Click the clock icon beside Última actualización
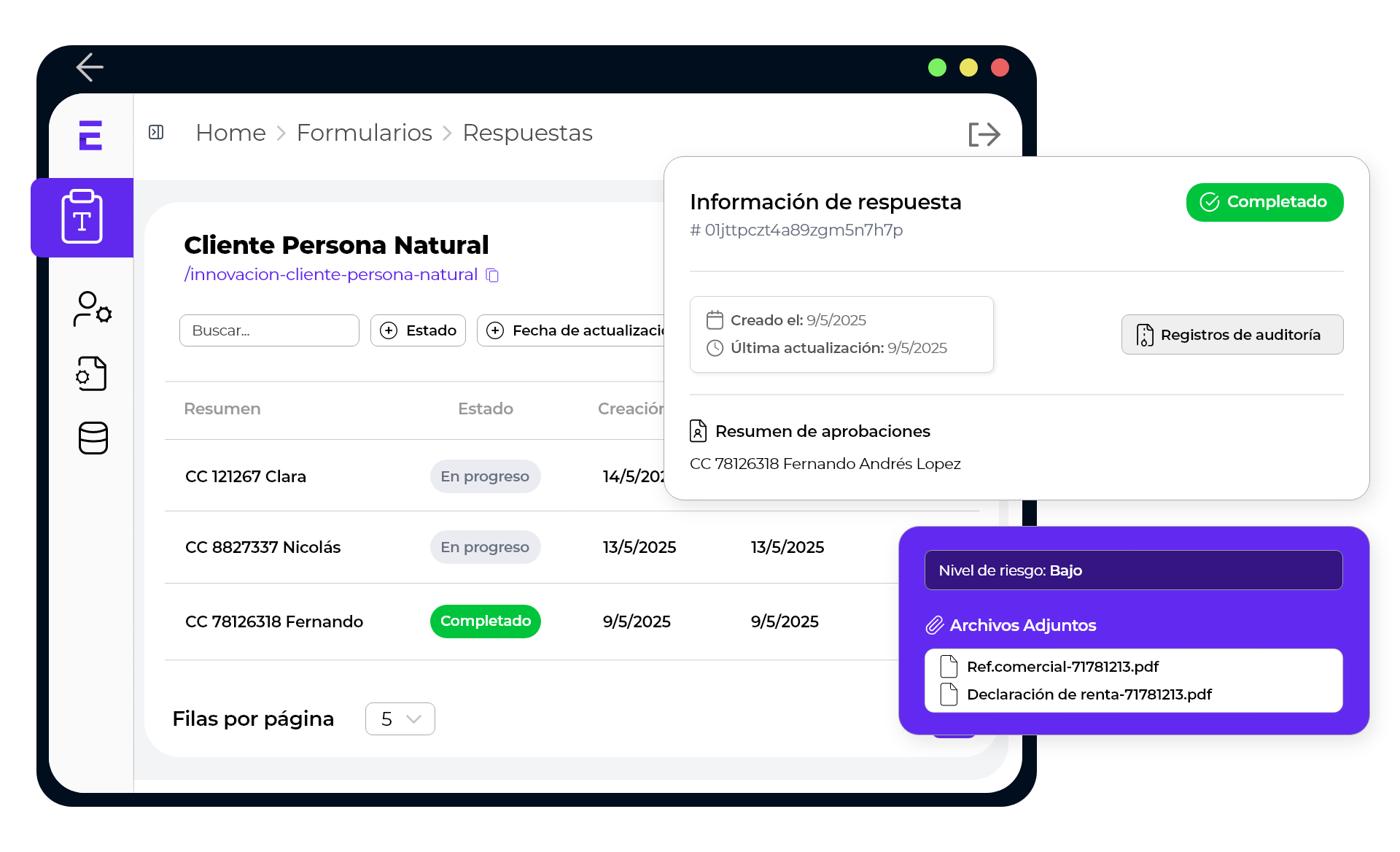The width and height of the screenshot is (1400, 852). 715,348
